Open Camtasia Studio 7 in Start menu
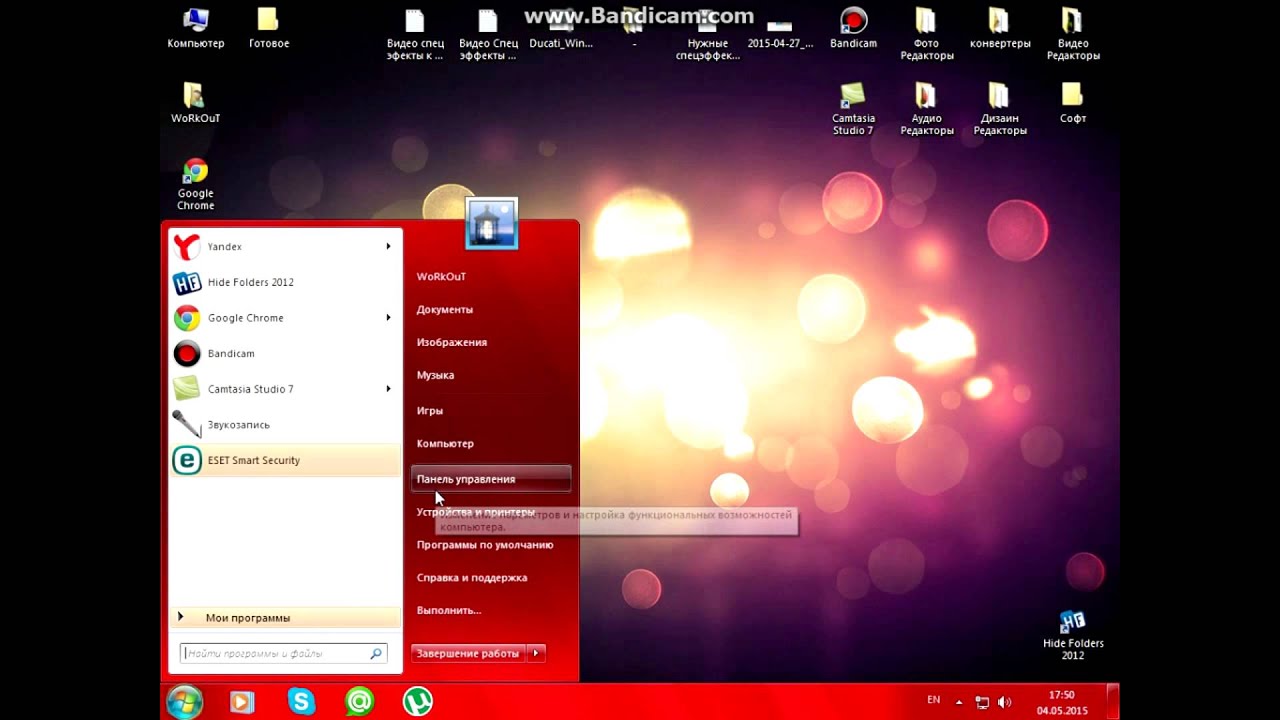This screenshot has width=1280, height=720. [x=285, y=388]
